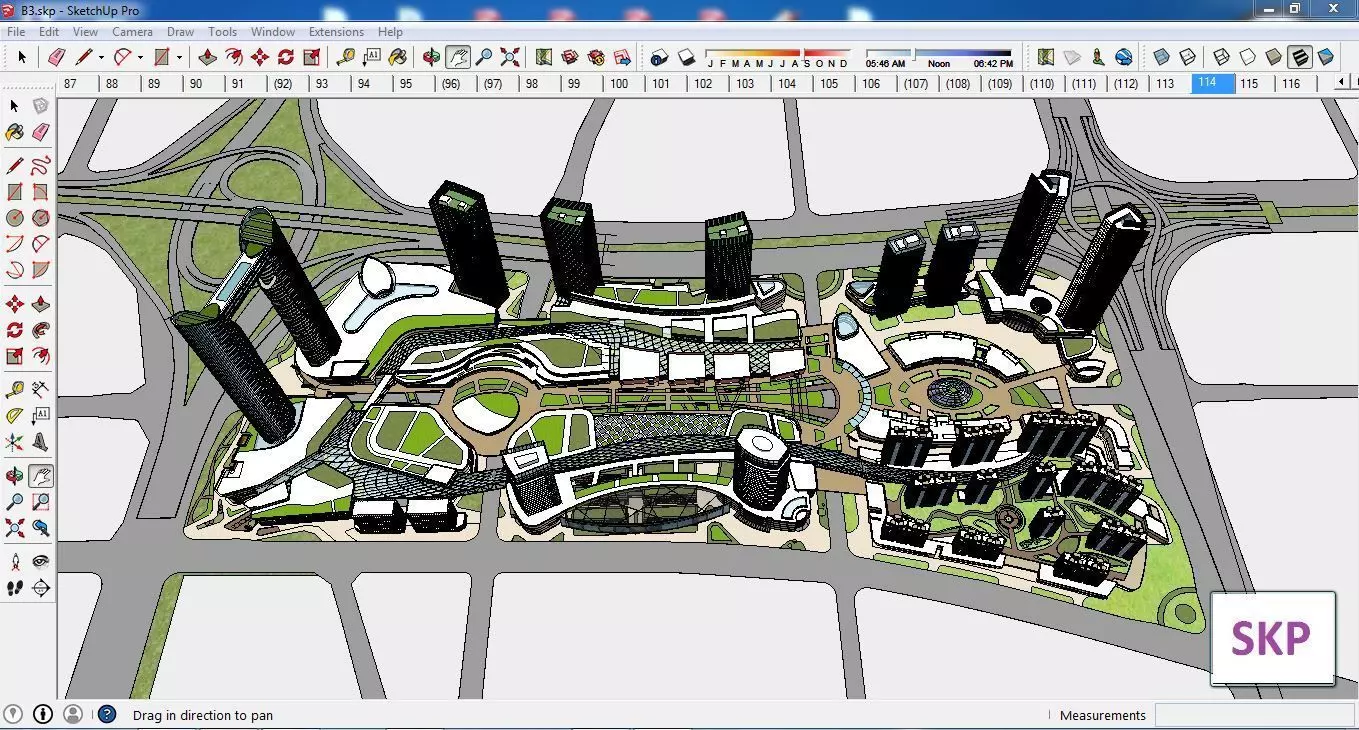The width and height of the screenshot is (1359, 730).
Task: Open the Shape tool dropdown arrow
Action: click(x=179, y=57)
